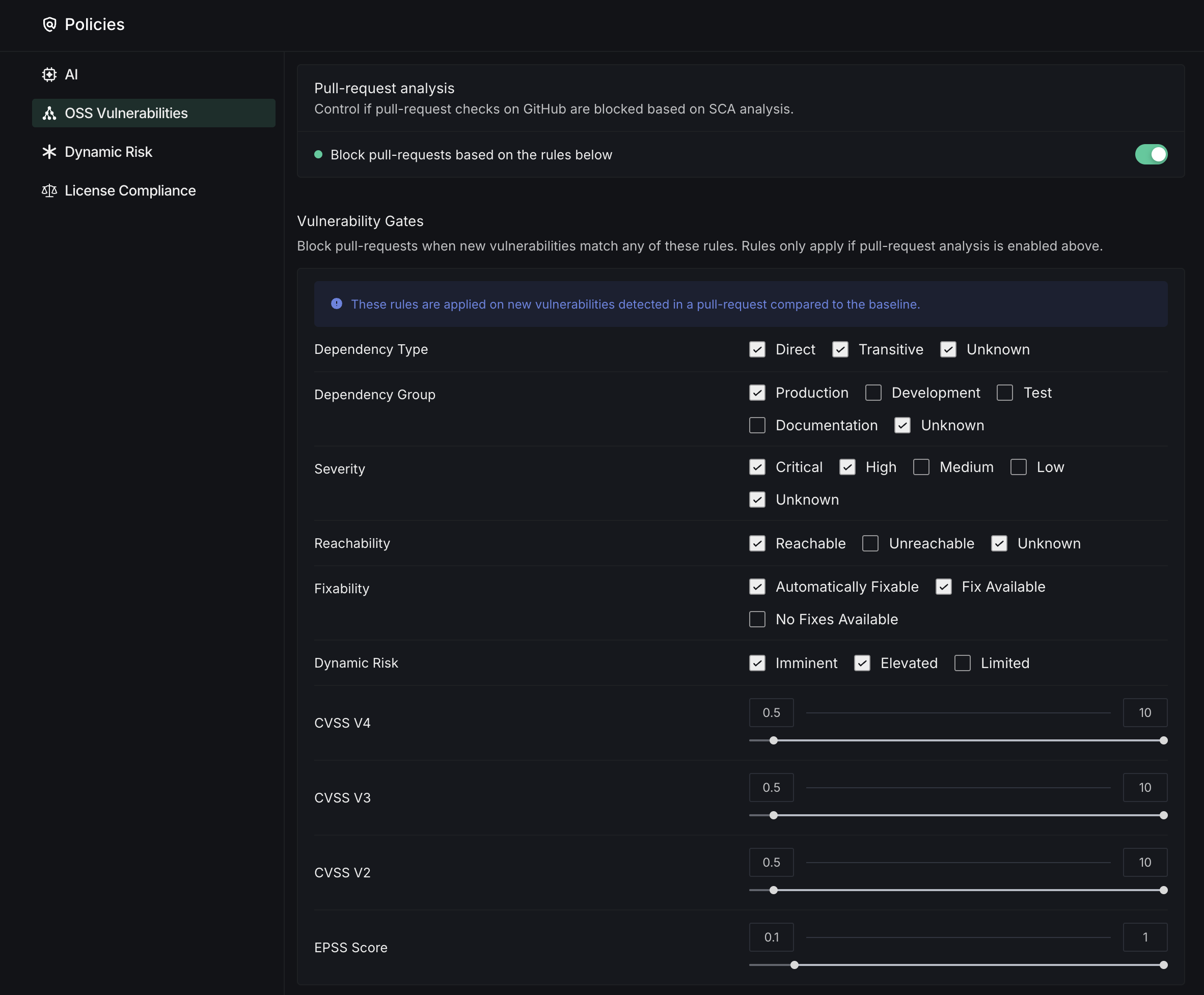The width and height of the screenshot is (1204, 995).
Task: Uncheck the Transitive dependency type
Action: [840, 350]
